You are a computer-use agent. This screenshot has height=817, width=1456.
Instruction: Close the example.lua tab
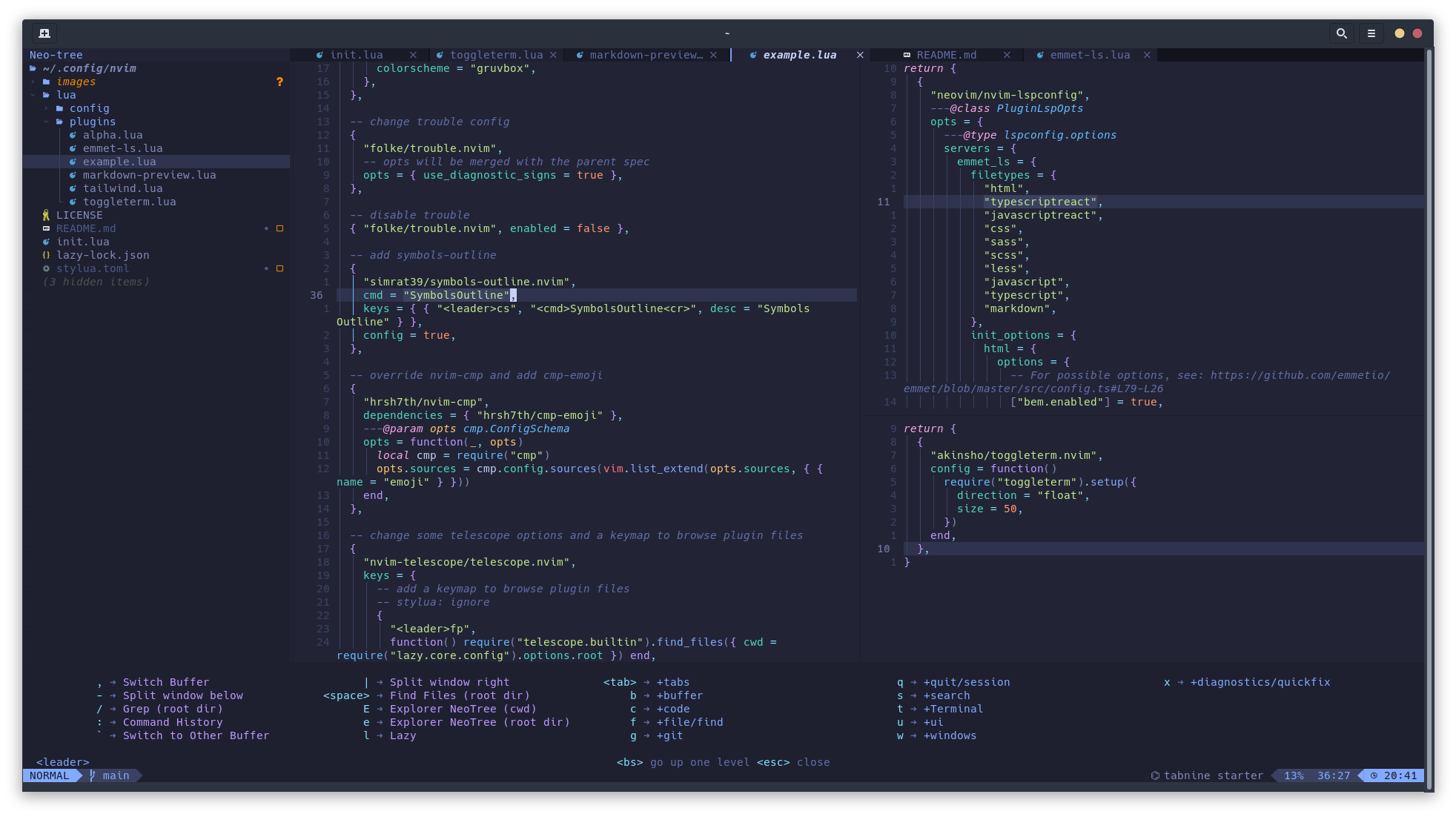860,55
